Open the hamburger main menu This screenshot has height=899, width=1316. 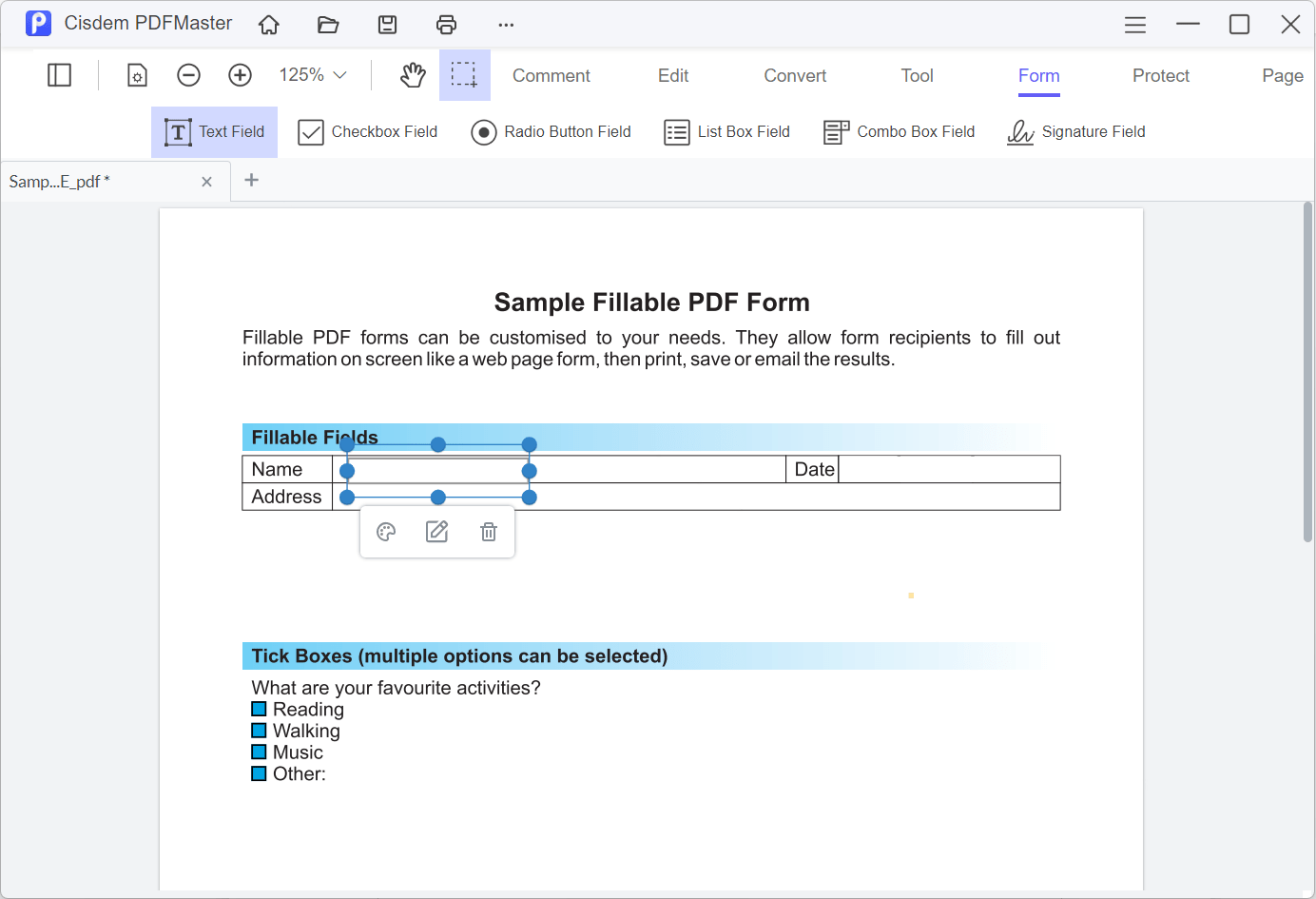tap(1135, 25)
